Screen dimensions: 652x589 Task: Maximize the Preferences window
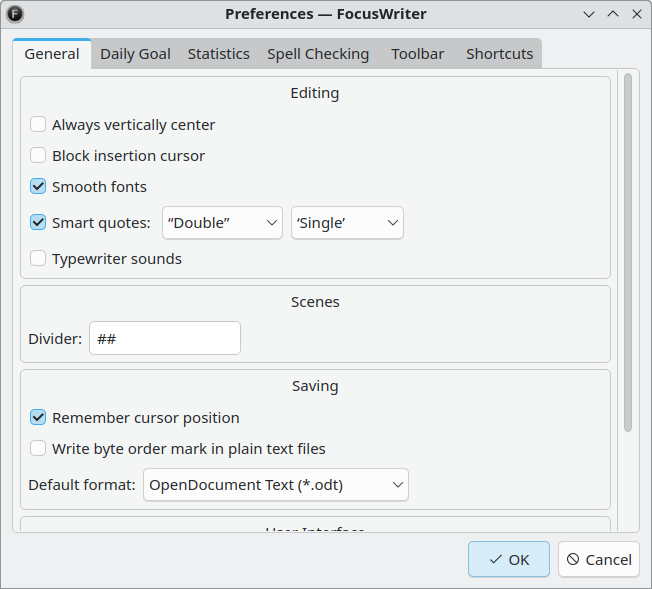613,14
